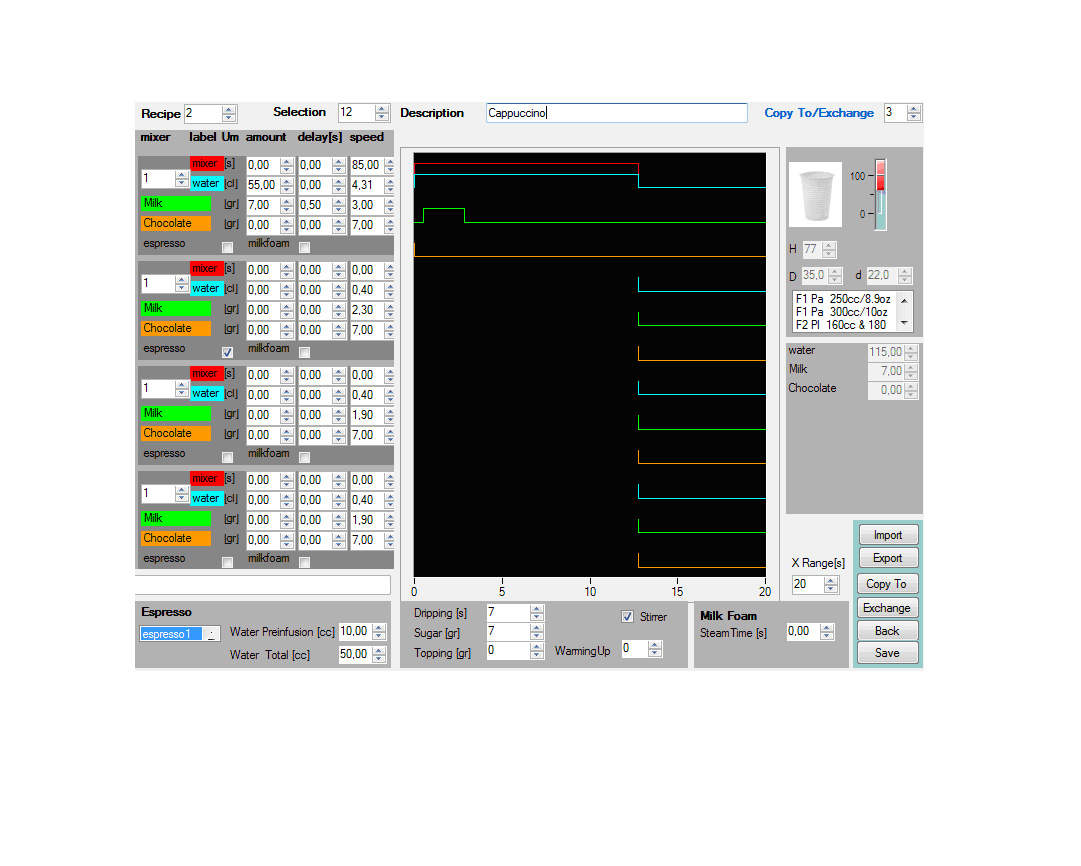
Task: Select cup F1 Pa 250cc/8.9oz
Action: [843, 299]
